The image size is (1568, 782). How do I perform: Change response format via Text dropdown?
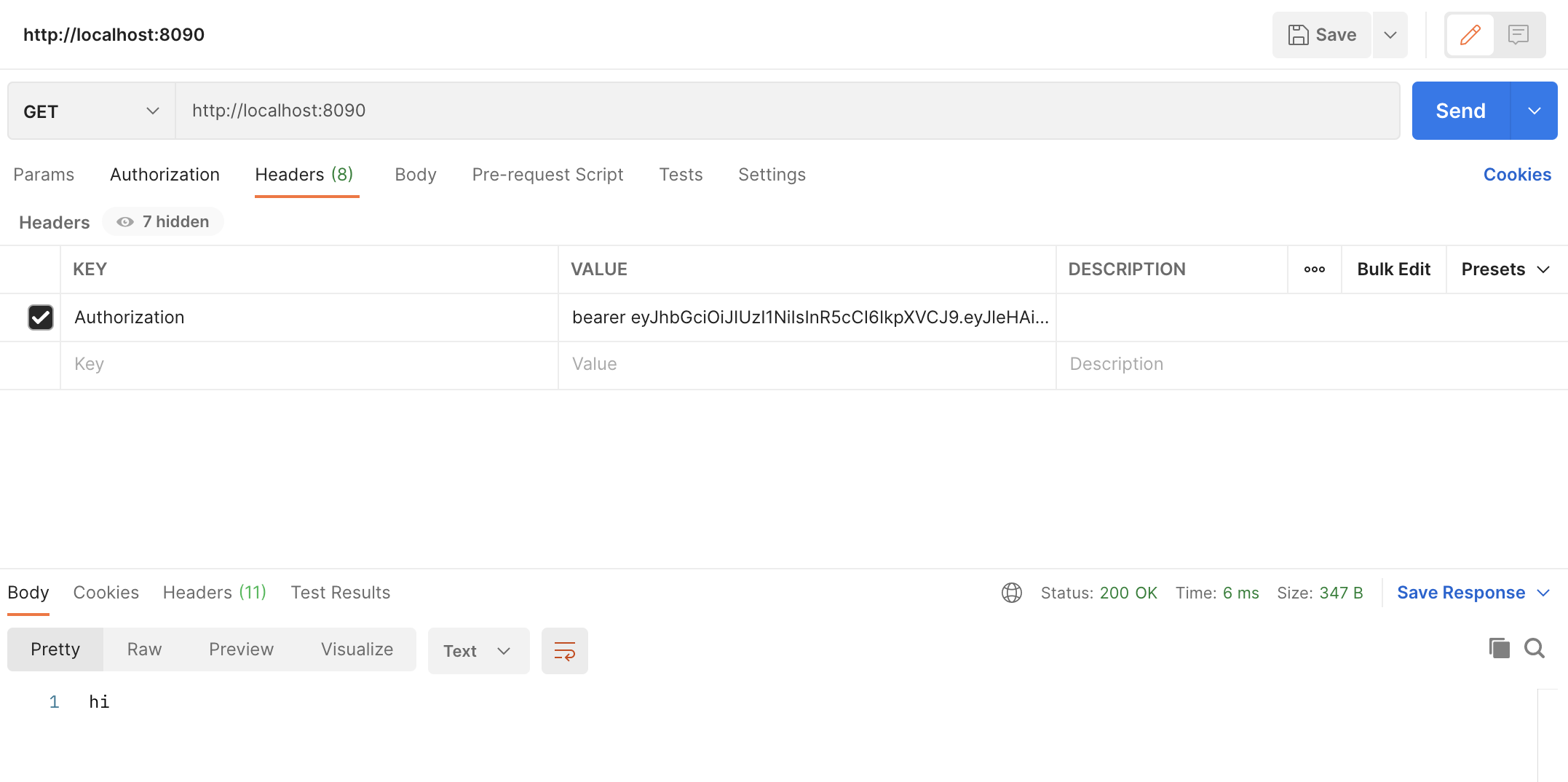[x=478, y=650]
